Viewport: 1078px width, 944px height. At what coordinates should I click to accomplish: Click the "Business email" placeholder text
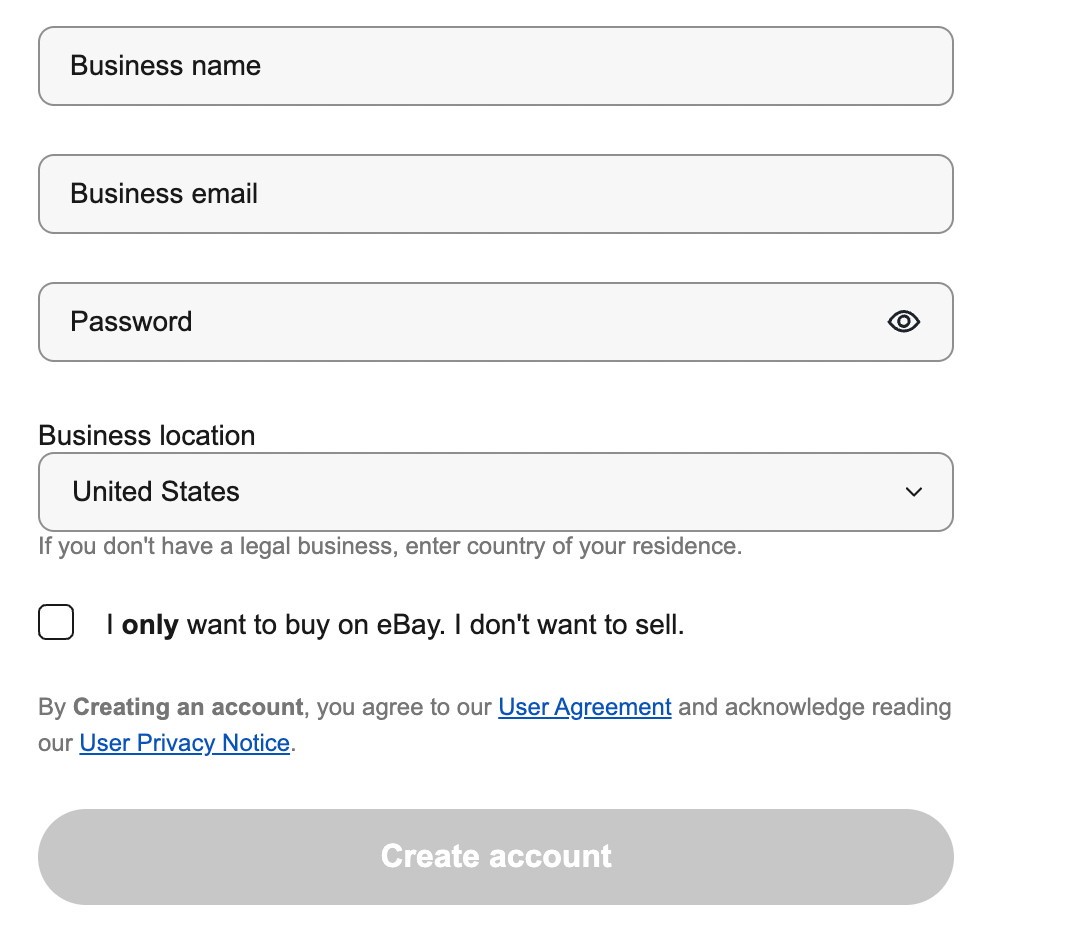[164, 194]
